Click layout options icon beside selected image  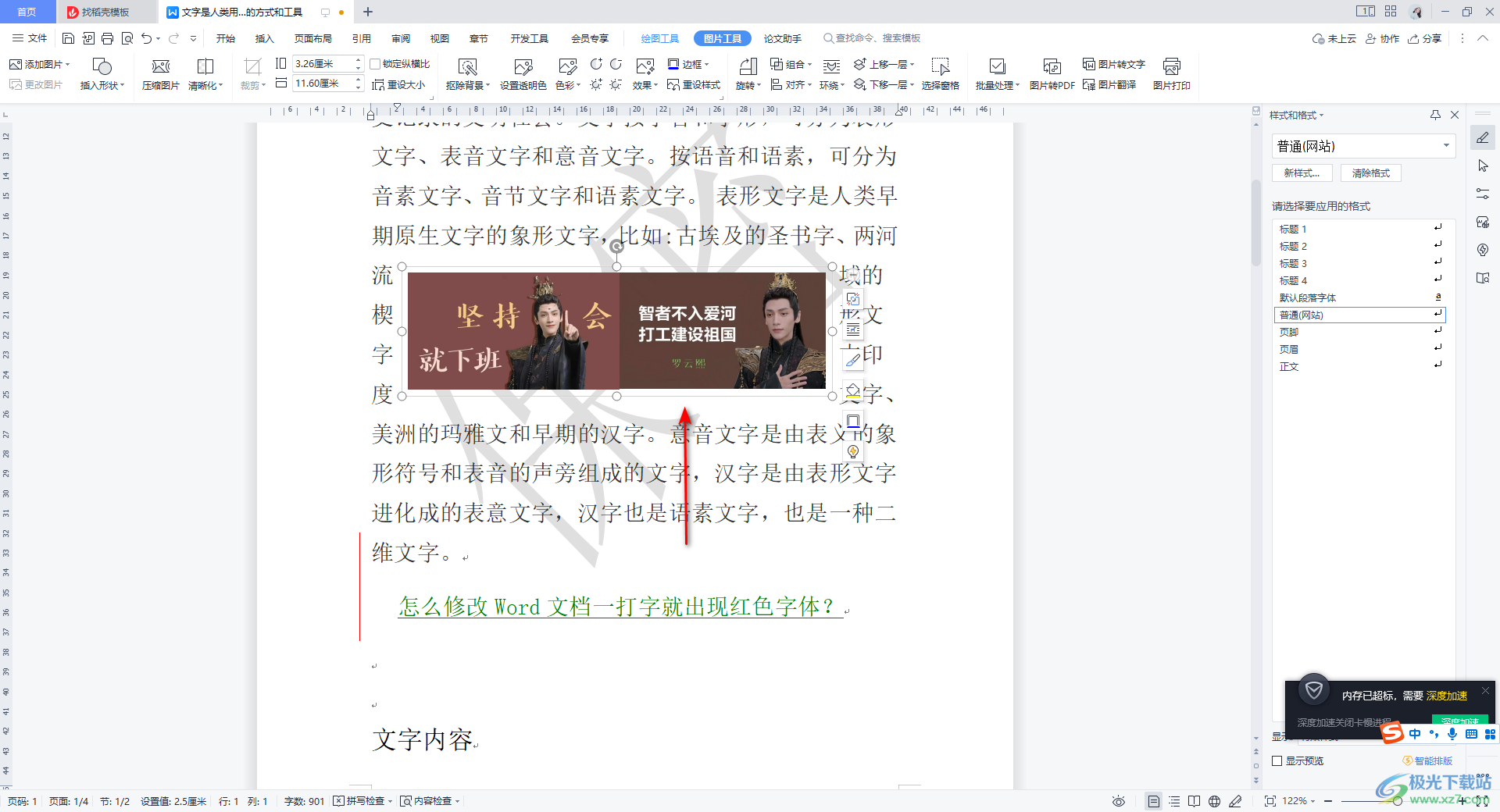[853, 329]
